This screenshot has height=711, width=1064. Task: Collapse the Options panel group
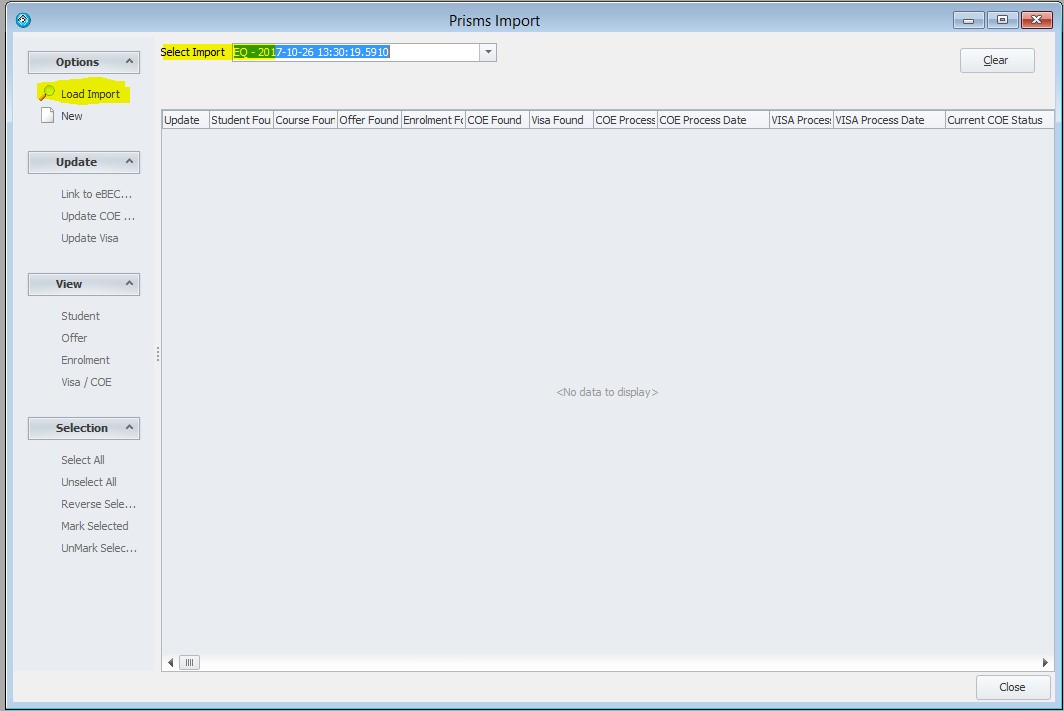[129, 62]
